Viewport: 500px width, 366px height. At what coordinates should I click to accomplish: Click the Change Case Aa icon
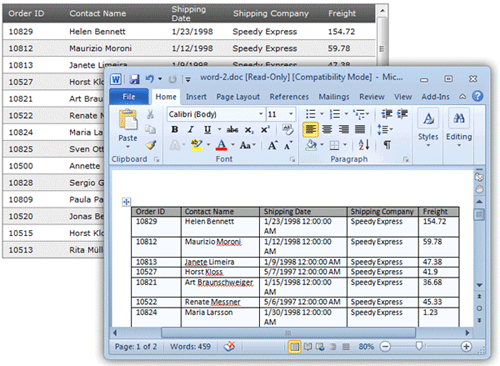coord(245,145)
